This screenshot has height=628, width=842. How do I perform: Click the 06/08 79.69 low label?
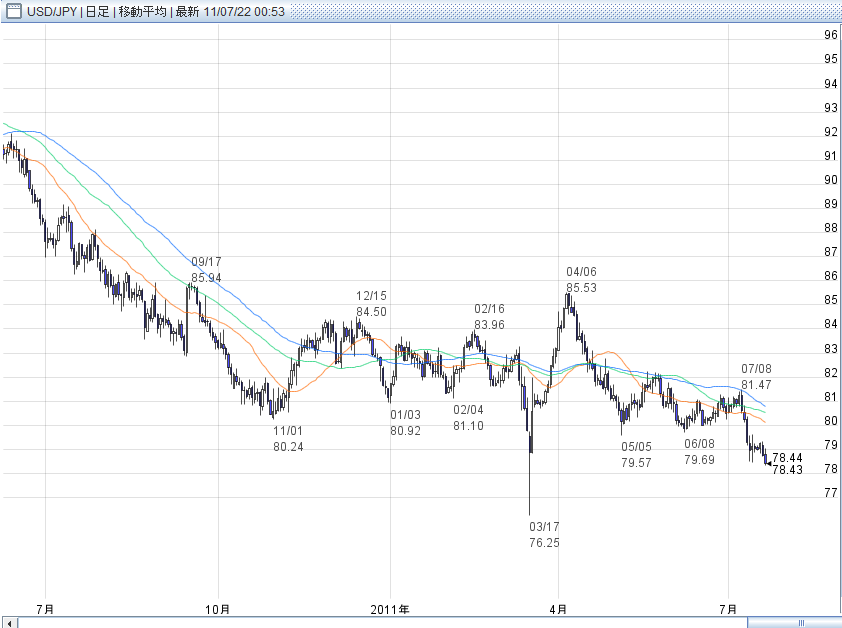point(699,451)
